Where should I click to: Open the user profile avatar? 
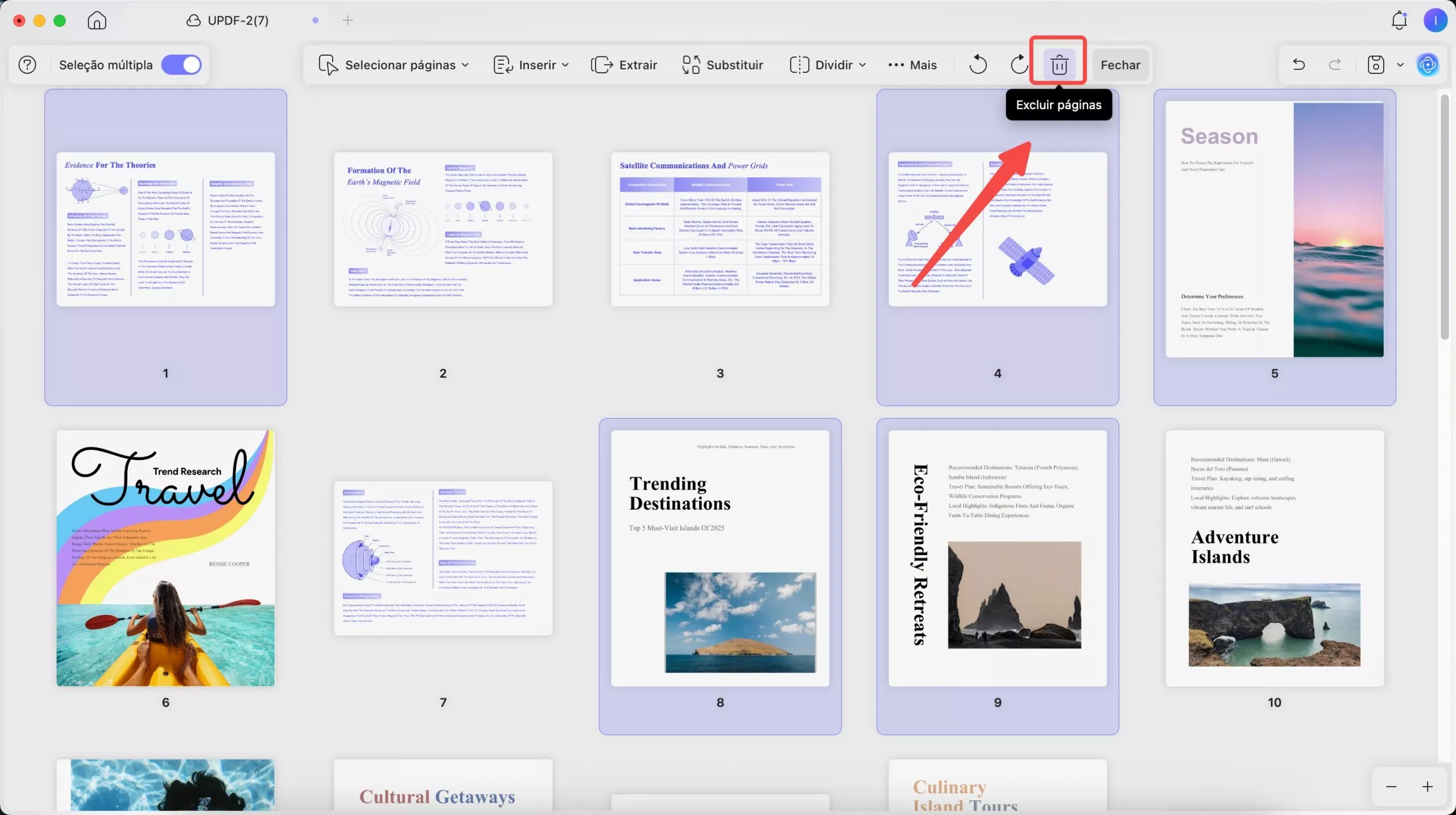pyautogui.click(x=1435, y=20)
